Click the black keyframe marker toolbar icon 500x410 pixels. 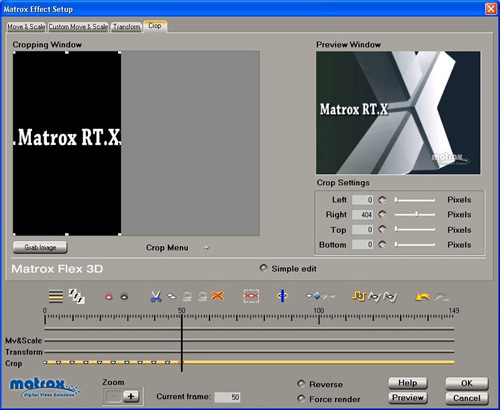[124, 296]
